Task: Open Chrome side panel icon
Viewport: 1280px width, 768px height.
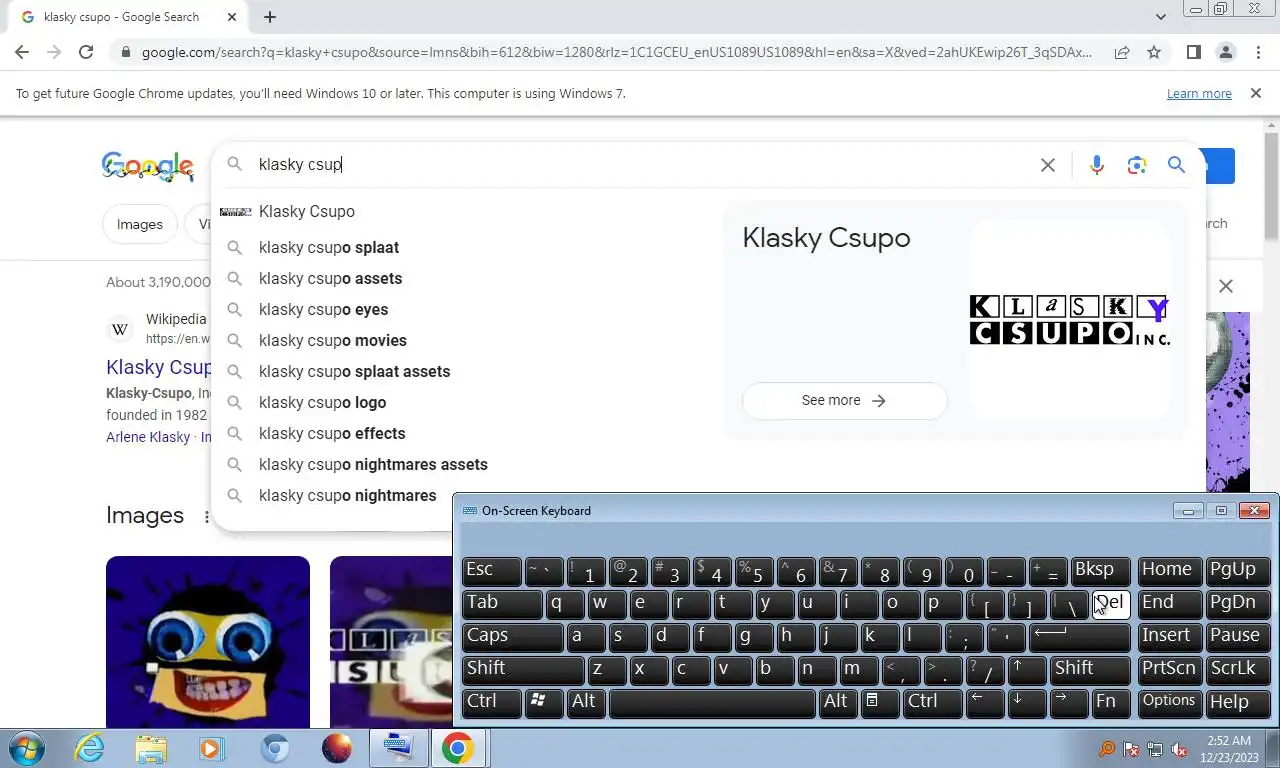Action: [x=1193, y=52]
